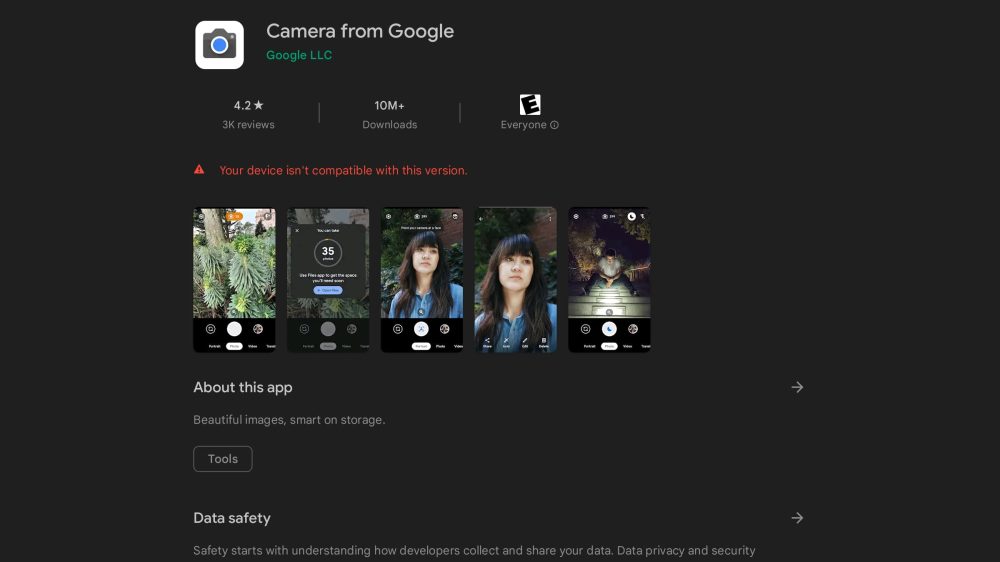Click the Camera from Google app icon
This screenshot has width=1000, height=562.
pos(219,45)
